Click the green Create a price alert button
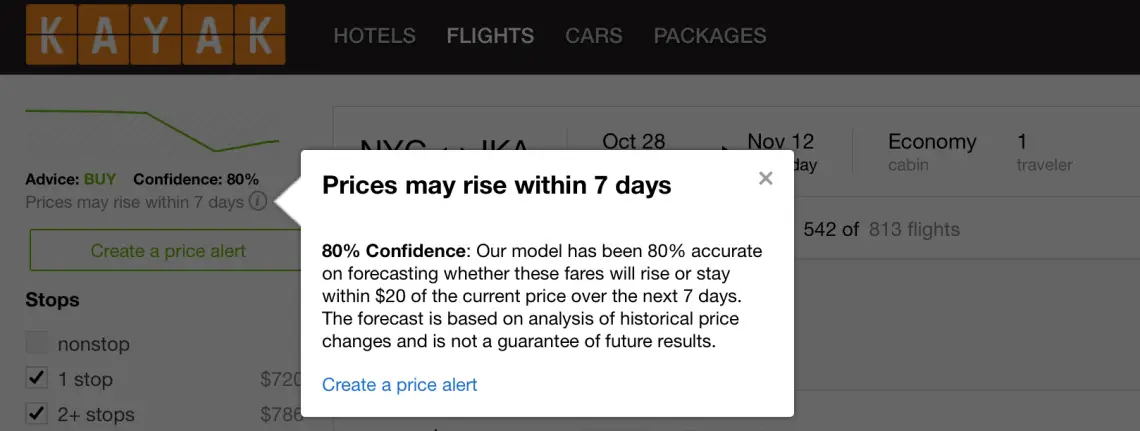The image size is (1140, 431). (166, 251)
